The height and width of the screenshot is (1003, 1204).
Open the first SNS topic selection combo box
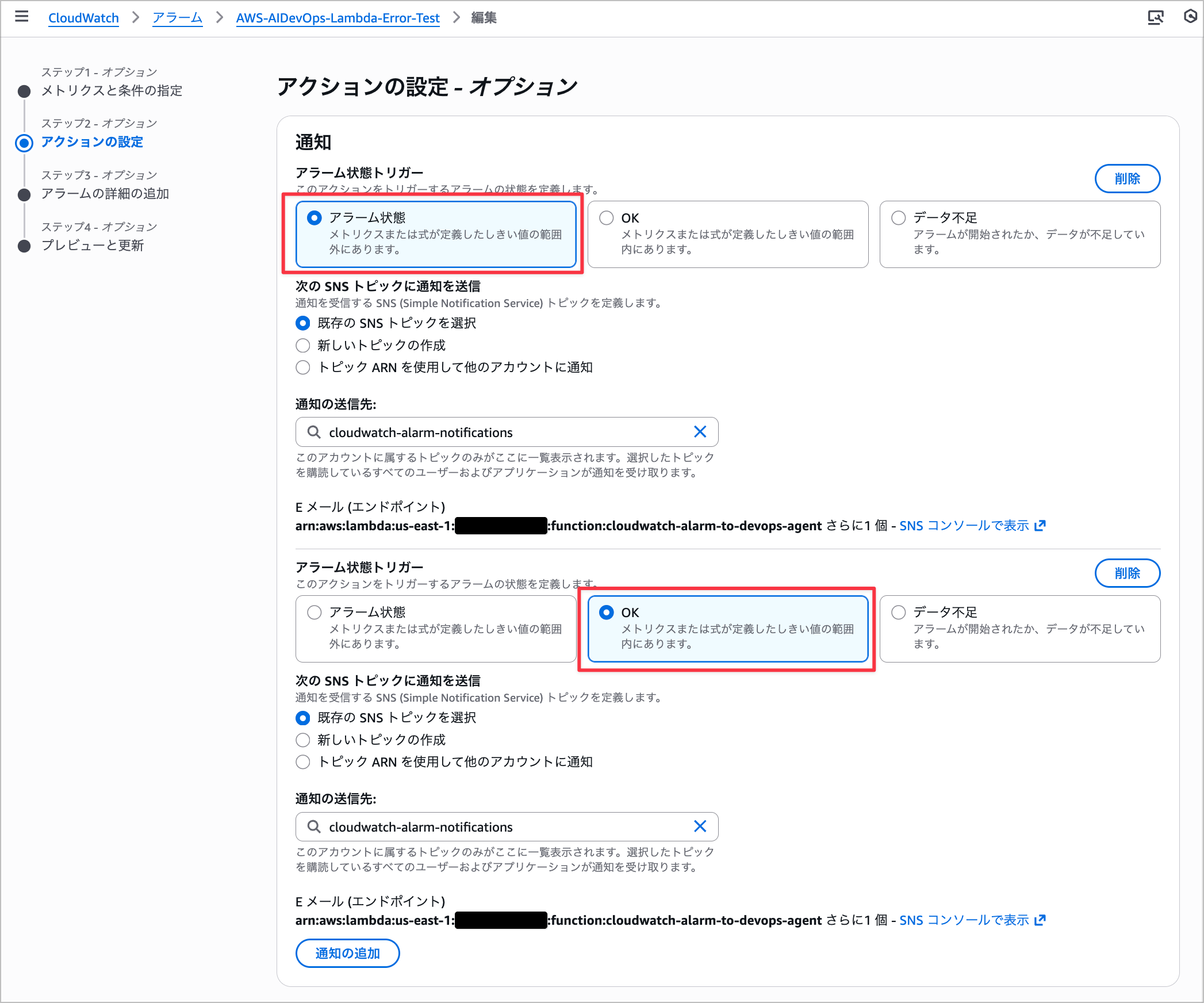[506, 432]
